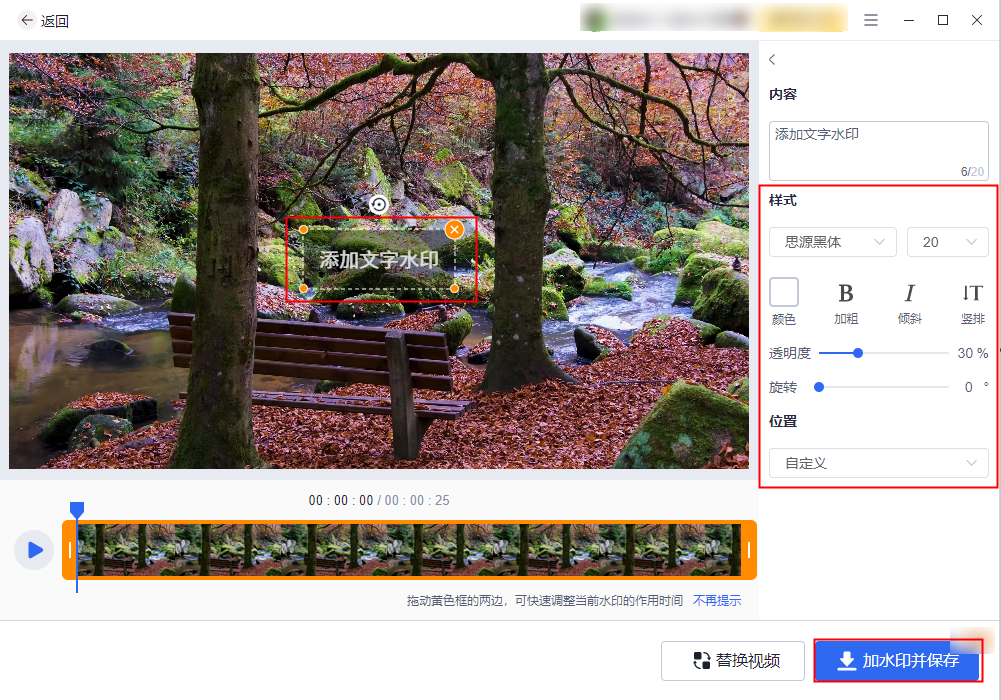Image resolution: width=1001 pixels, height=700 pixels.
Task: Click the 返回 back label
Action: pos(55,21)
